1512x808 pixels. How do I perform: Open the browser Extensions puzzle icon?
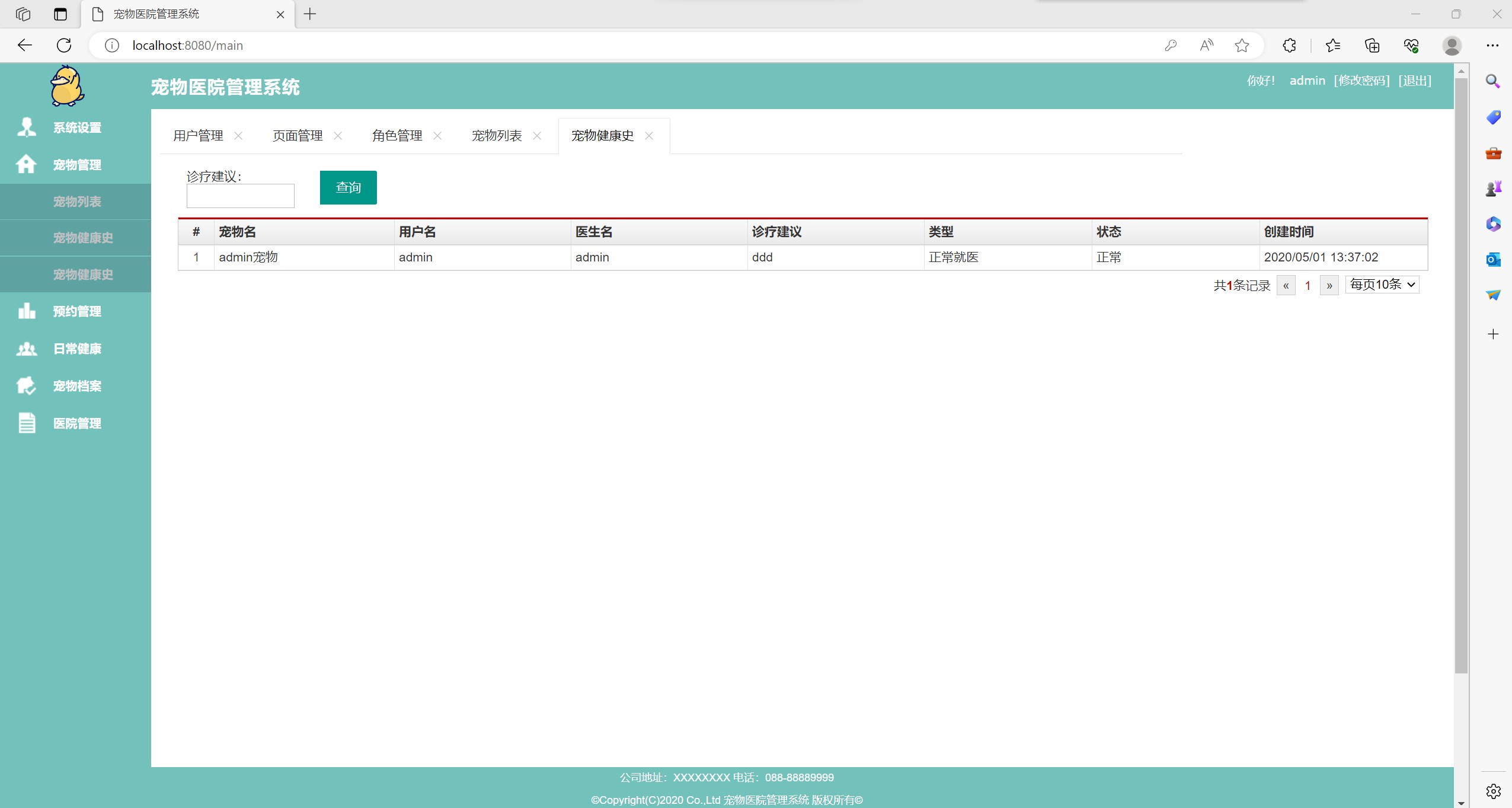pyautogui.click(x=1289, y=45)
